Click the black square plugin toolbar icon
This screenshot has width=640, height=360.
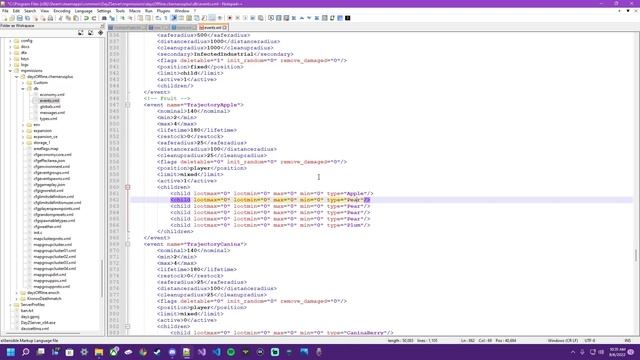348,18
